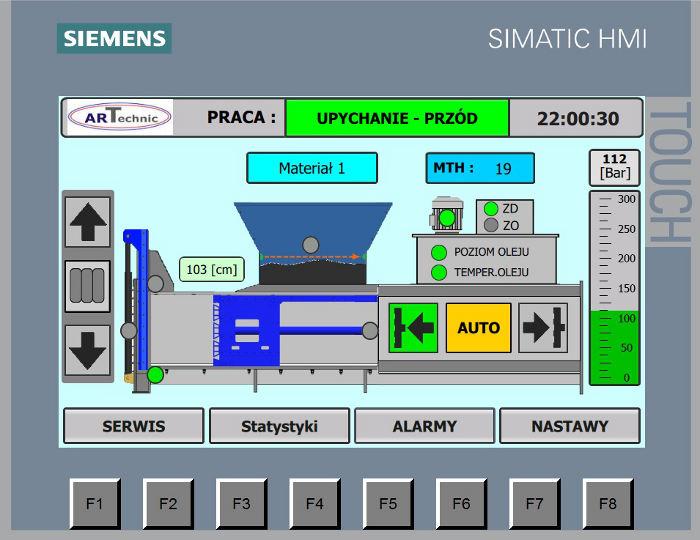700x540 pixels.
Task: Click the MTH 19 counter field
Action: coord(480,168)
